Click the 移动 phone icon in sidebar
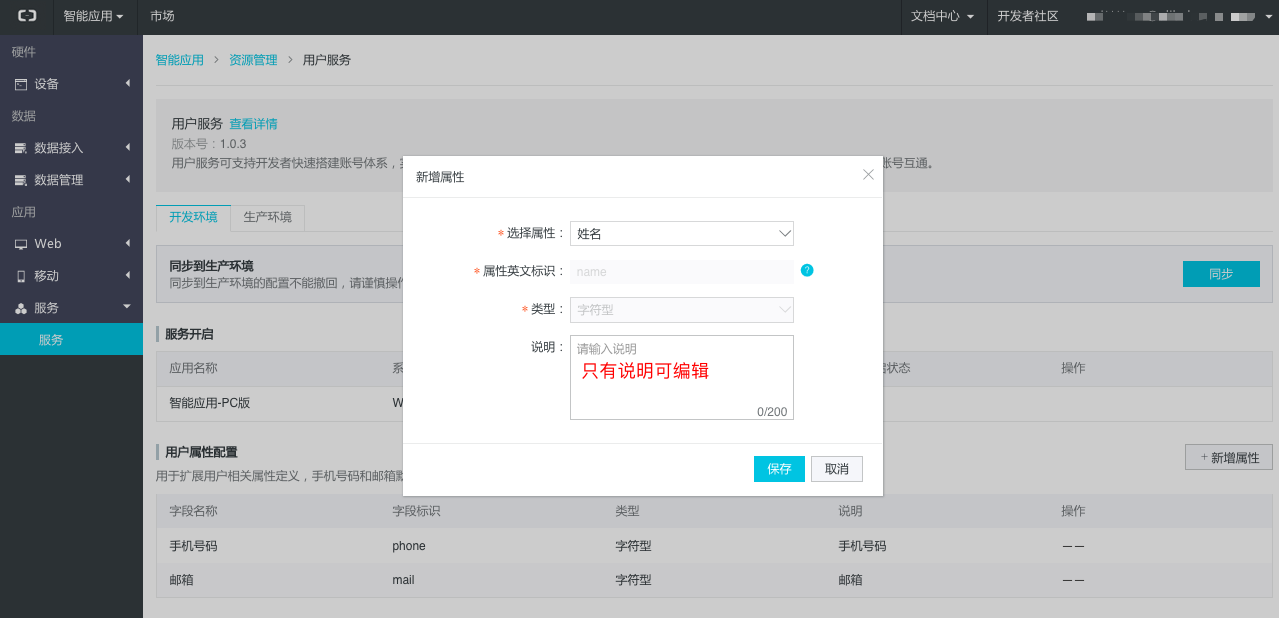 (21, 276)
